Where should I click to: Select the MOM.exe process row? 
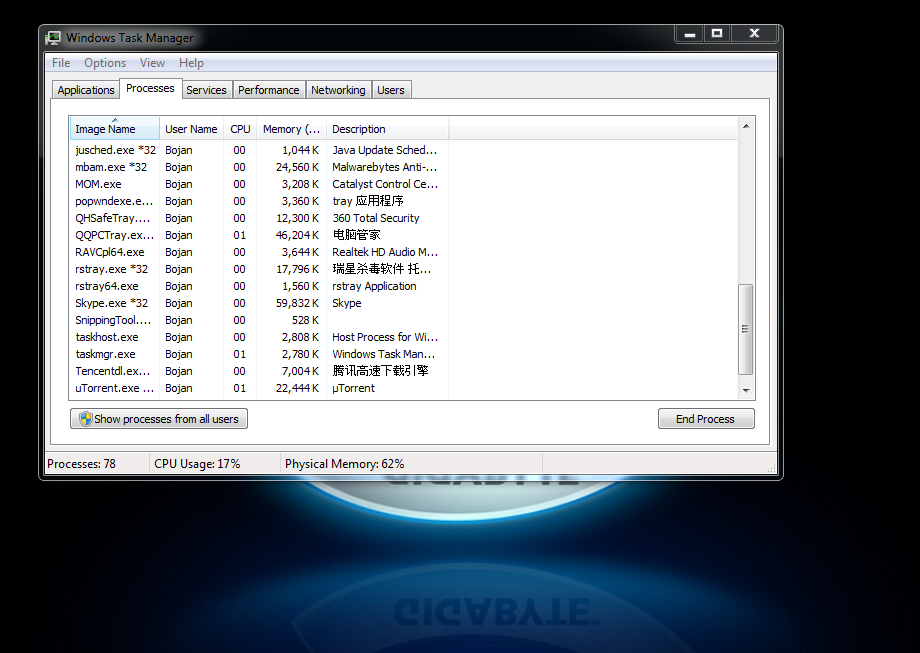[x=259, y=184]
